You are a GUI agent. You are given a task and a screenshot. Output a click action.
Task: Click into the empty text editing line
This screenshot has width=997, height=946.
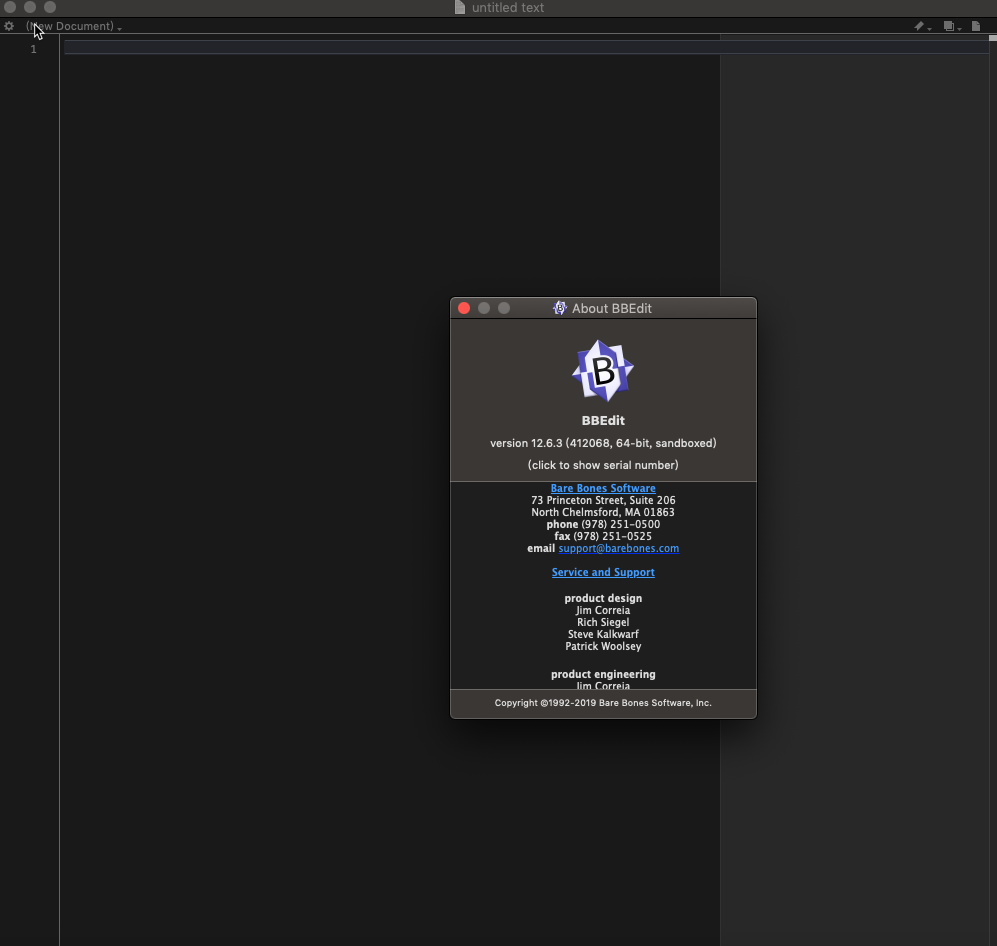[526, 48]
